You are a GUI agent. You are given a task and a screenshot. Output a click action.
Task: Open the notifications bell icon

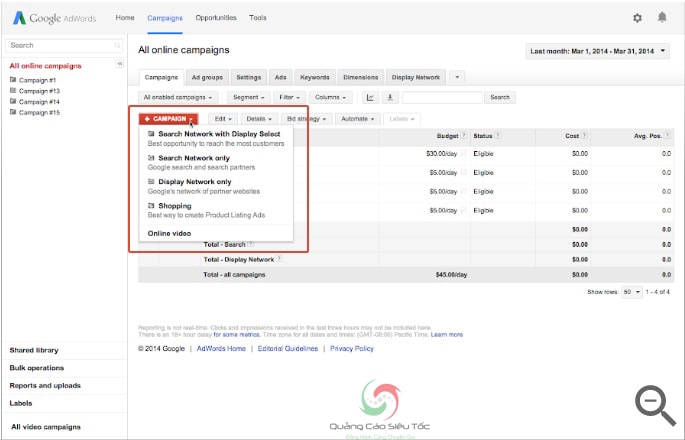[x=662, y=17]
